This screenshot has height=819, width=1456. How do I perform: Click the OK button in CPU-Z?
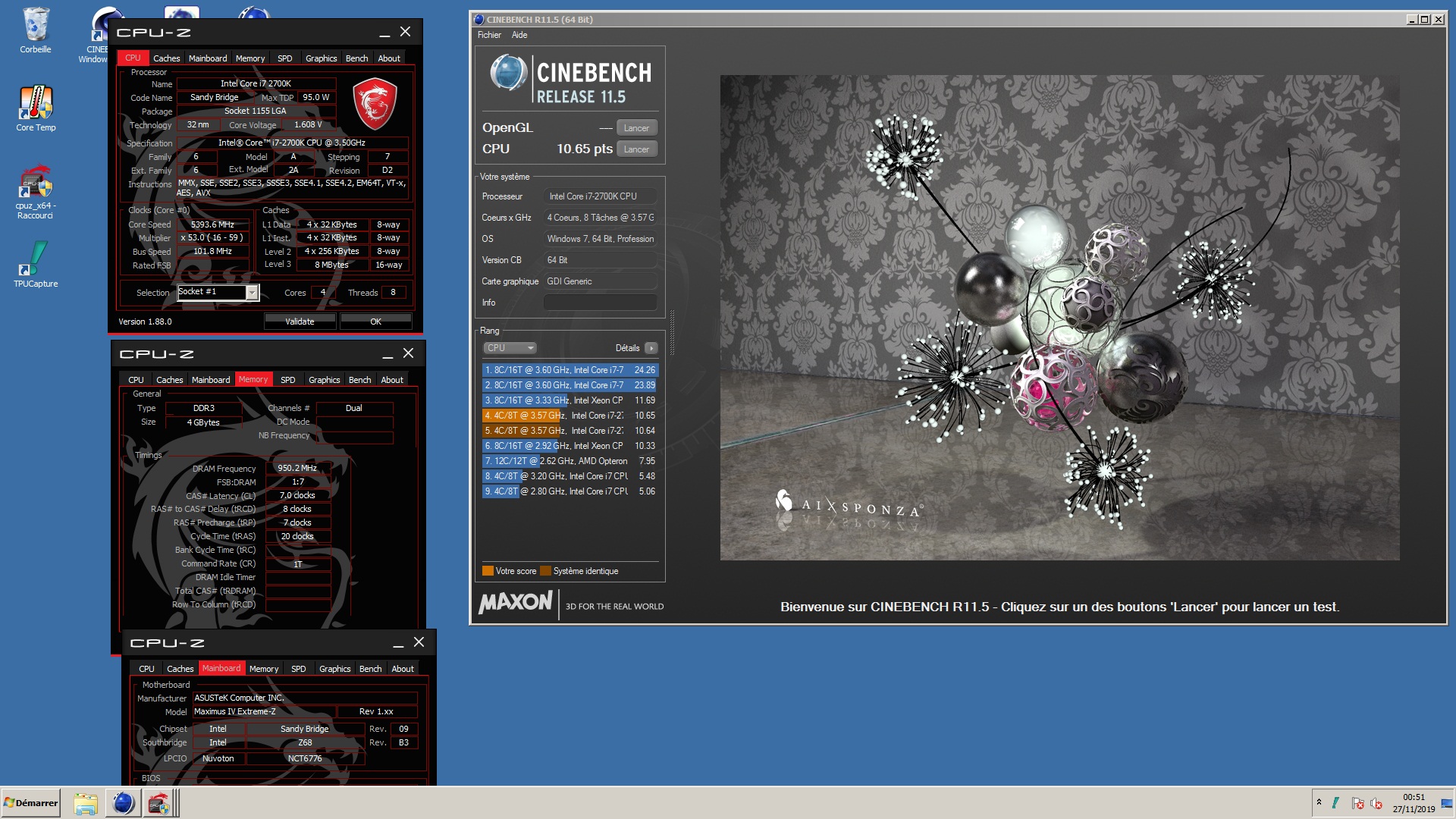point(375,322)
